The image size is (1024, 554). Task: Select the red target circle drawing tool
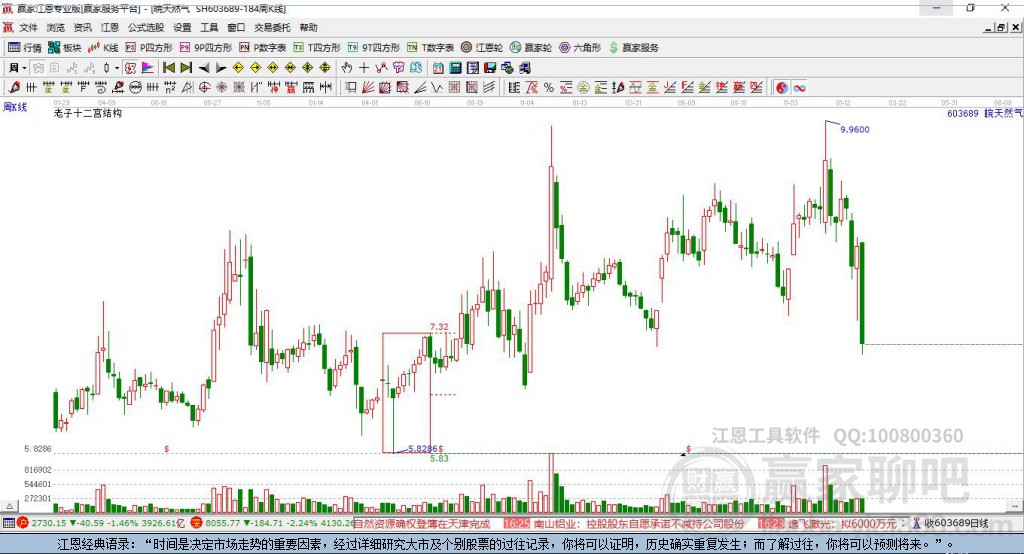[x=205, y=88]
